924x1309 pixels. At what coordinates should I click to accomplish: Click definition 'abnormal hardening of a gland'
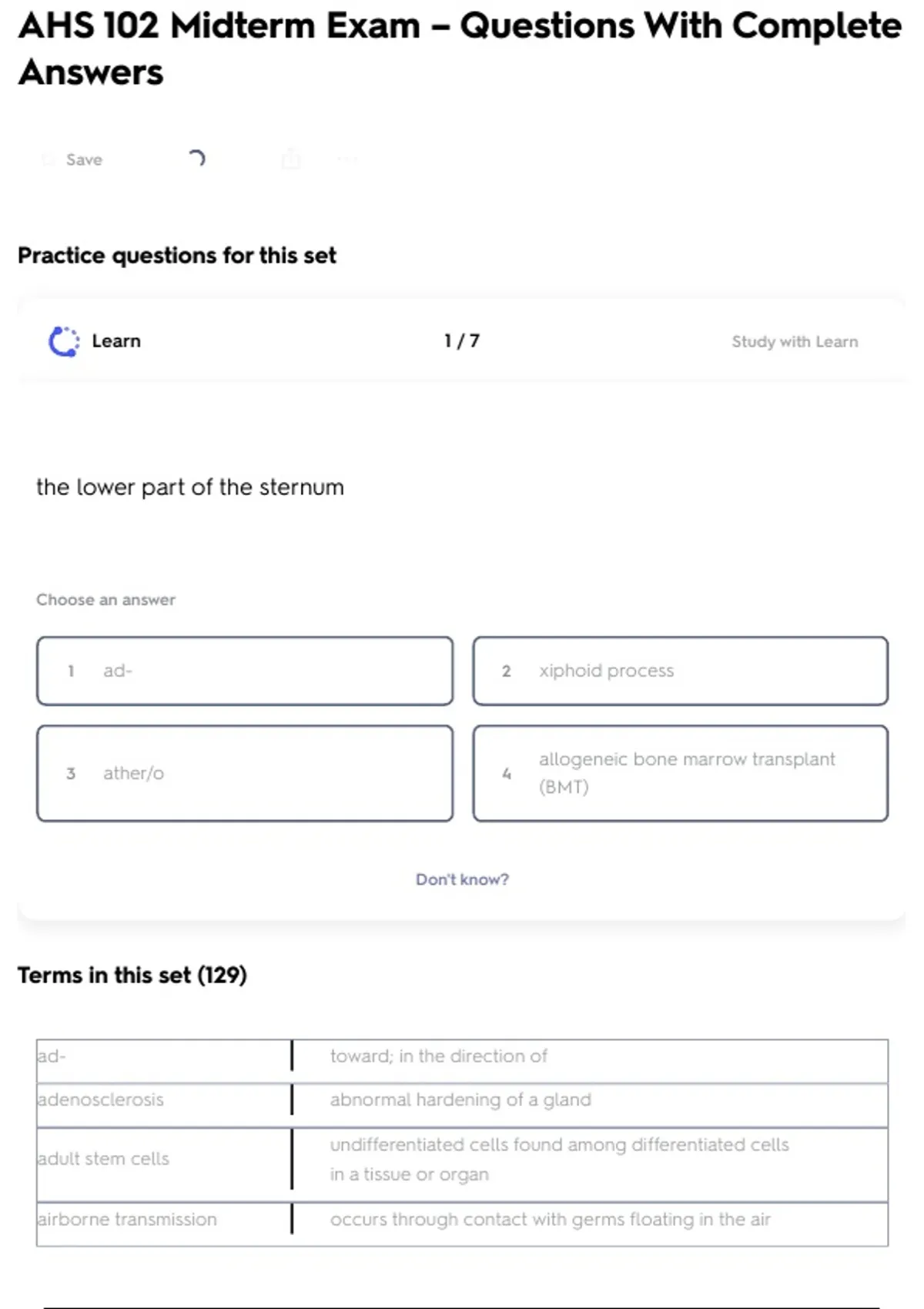point(460,1100)
